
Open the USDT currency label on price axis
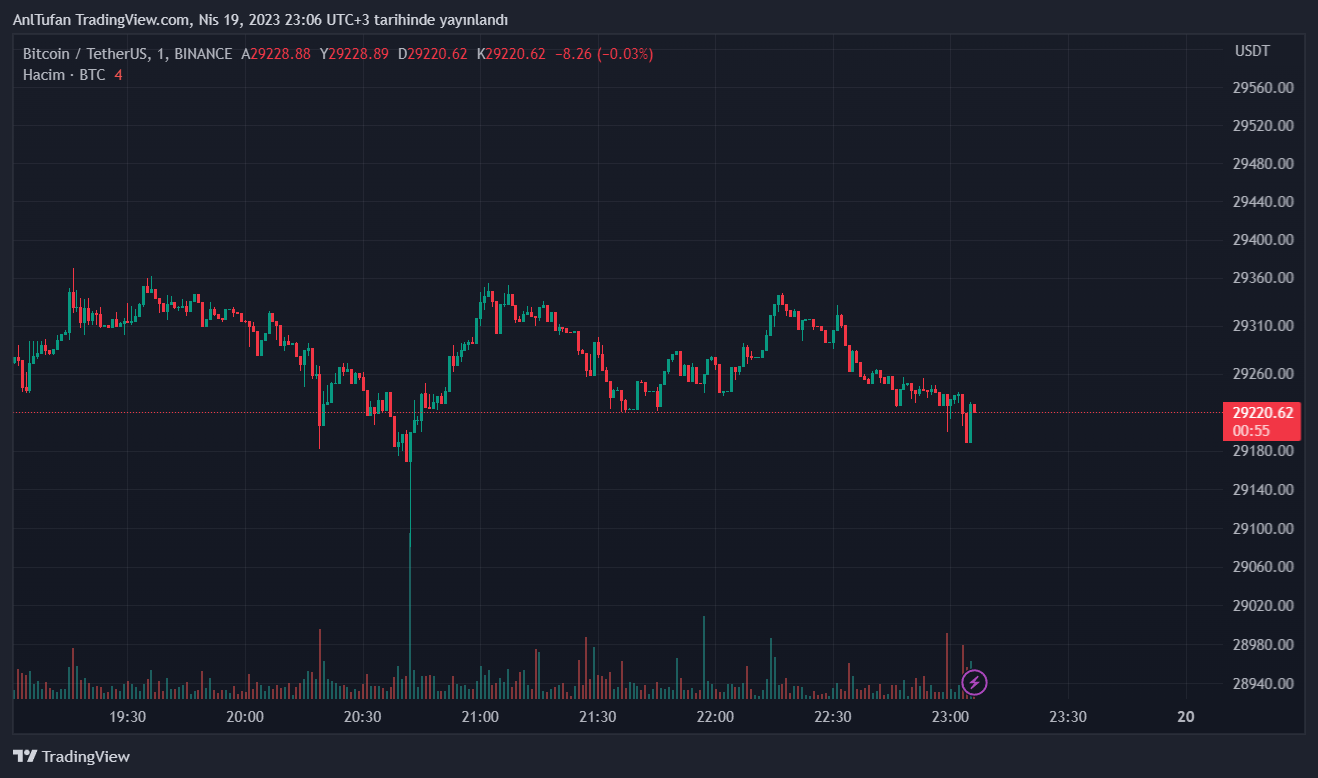tap(1252, 50)
